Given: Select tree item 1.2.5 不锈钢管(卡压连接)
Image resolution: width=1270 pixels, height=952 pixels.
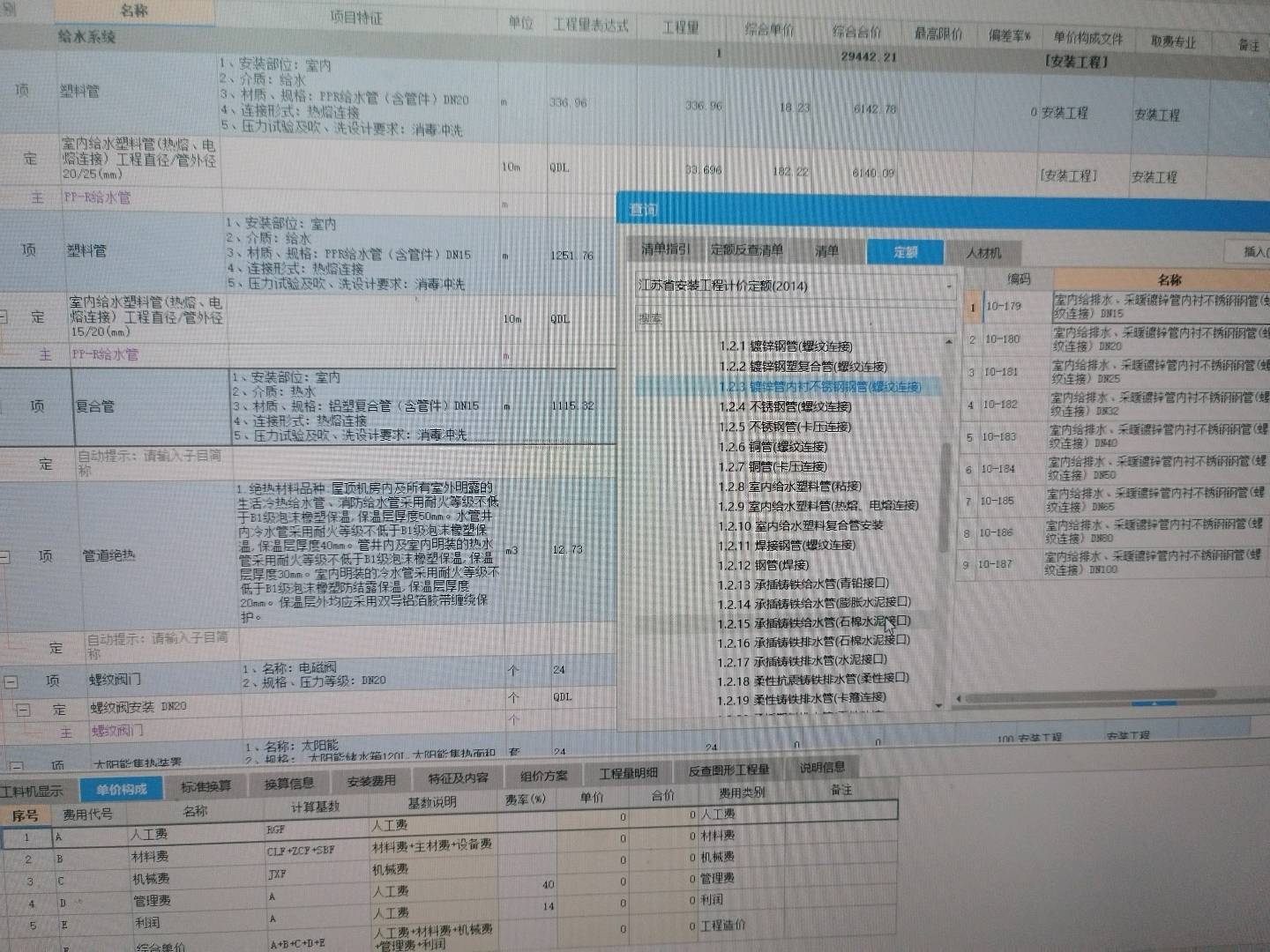Looking at the screenshot, I should pyautogui.click(x=785, y=427).
